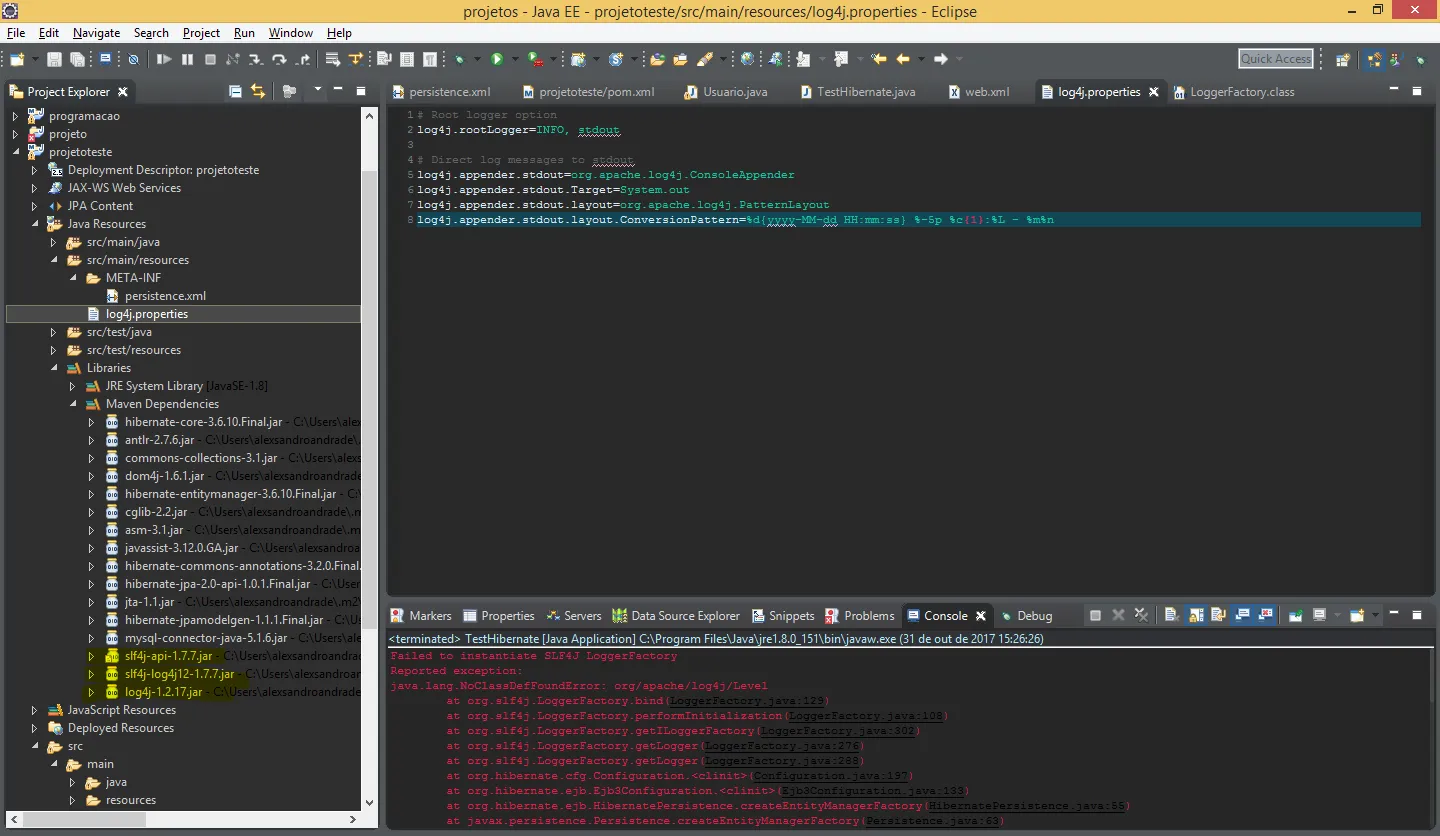
Task: Click Remove All Terminated Launches icon
Action: tap(1141, 616)
